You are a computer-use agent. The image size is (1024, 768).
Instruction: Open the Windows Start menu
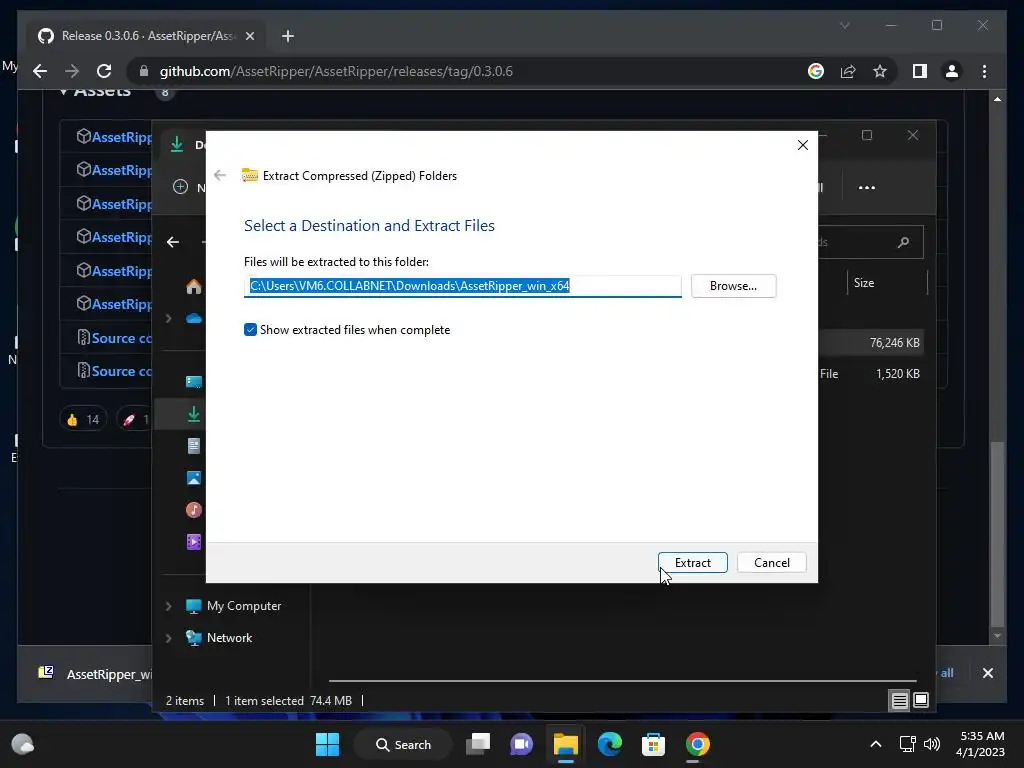[x=327, y=744]
